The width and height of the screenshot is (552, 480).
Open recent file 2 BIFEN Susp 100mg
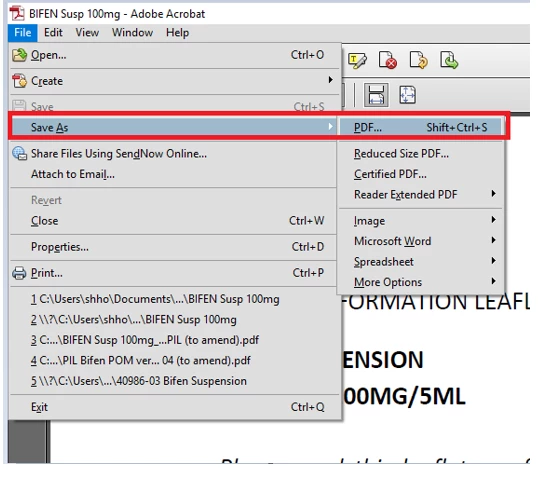(174, 319)
